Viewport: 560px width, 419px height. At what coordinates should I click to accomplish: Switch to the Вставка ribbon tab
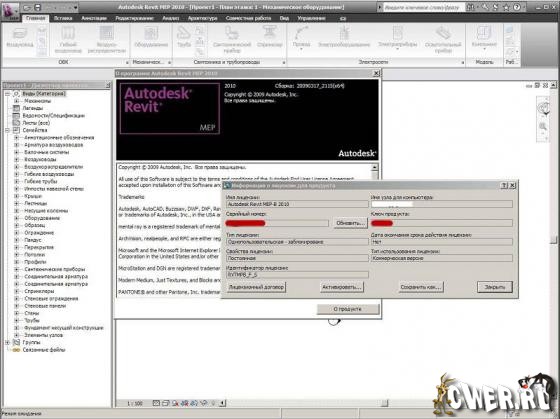tap(63, 18)
